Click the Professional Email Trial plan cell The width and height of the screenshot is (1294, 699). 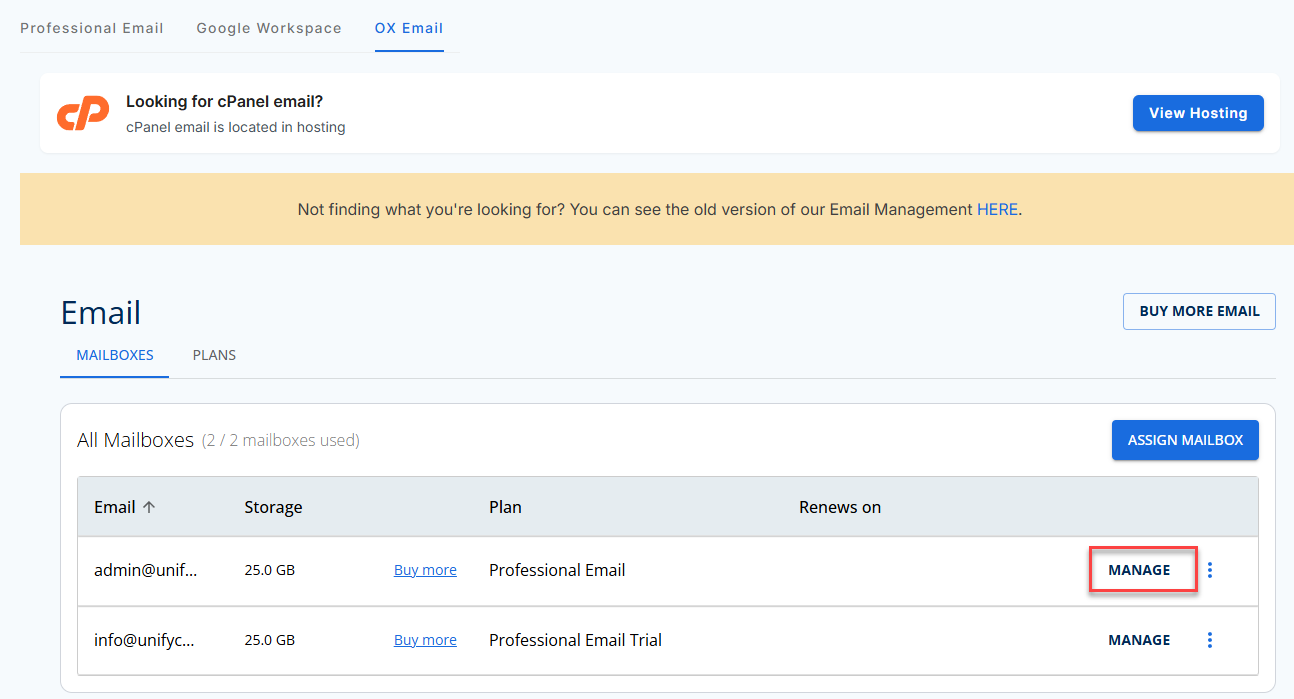coord(575,640)
